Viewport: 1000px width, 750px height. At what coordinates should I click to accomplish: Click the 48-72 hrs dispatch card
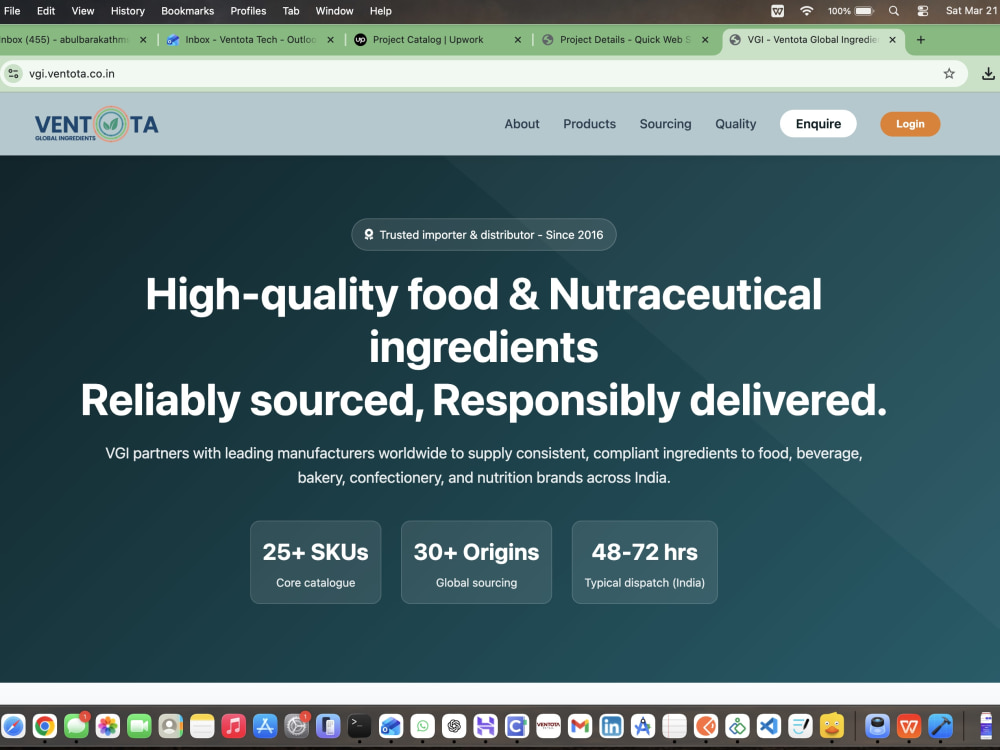[x=645, y=562]
